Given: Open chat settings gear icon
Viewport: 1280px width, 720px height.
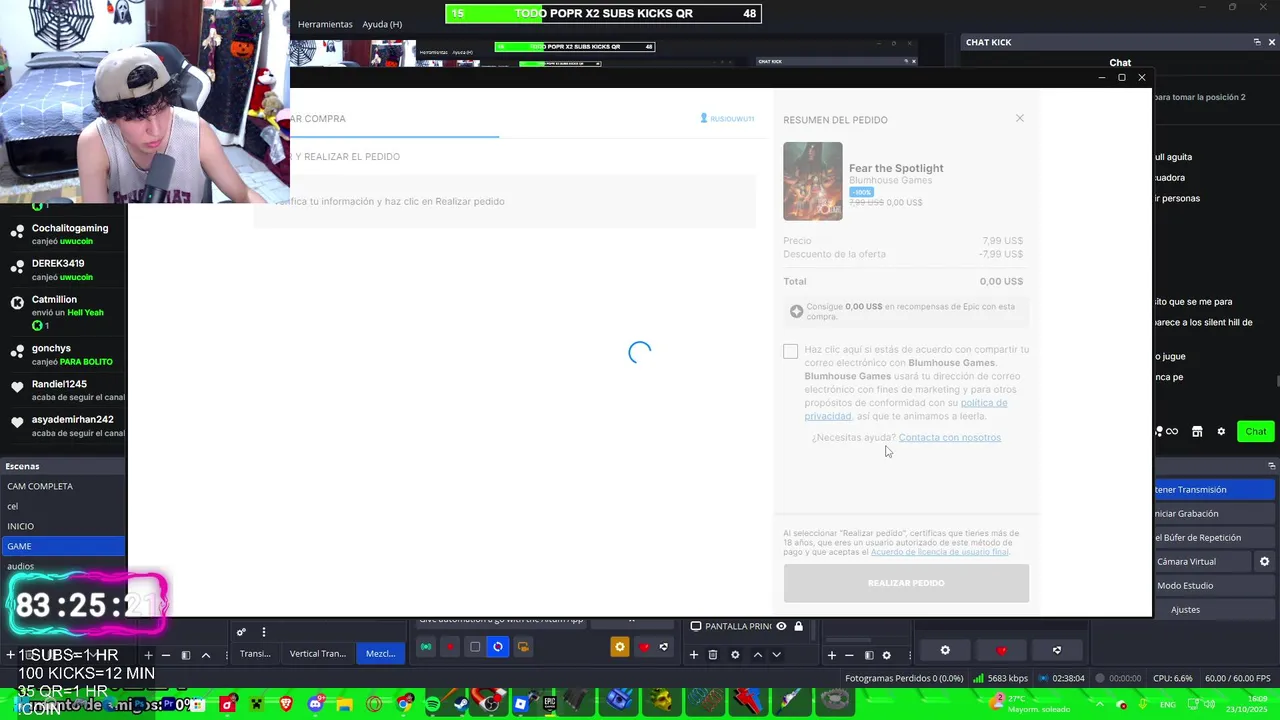Looking at the screenshot, I should (x=1221, y=431).
